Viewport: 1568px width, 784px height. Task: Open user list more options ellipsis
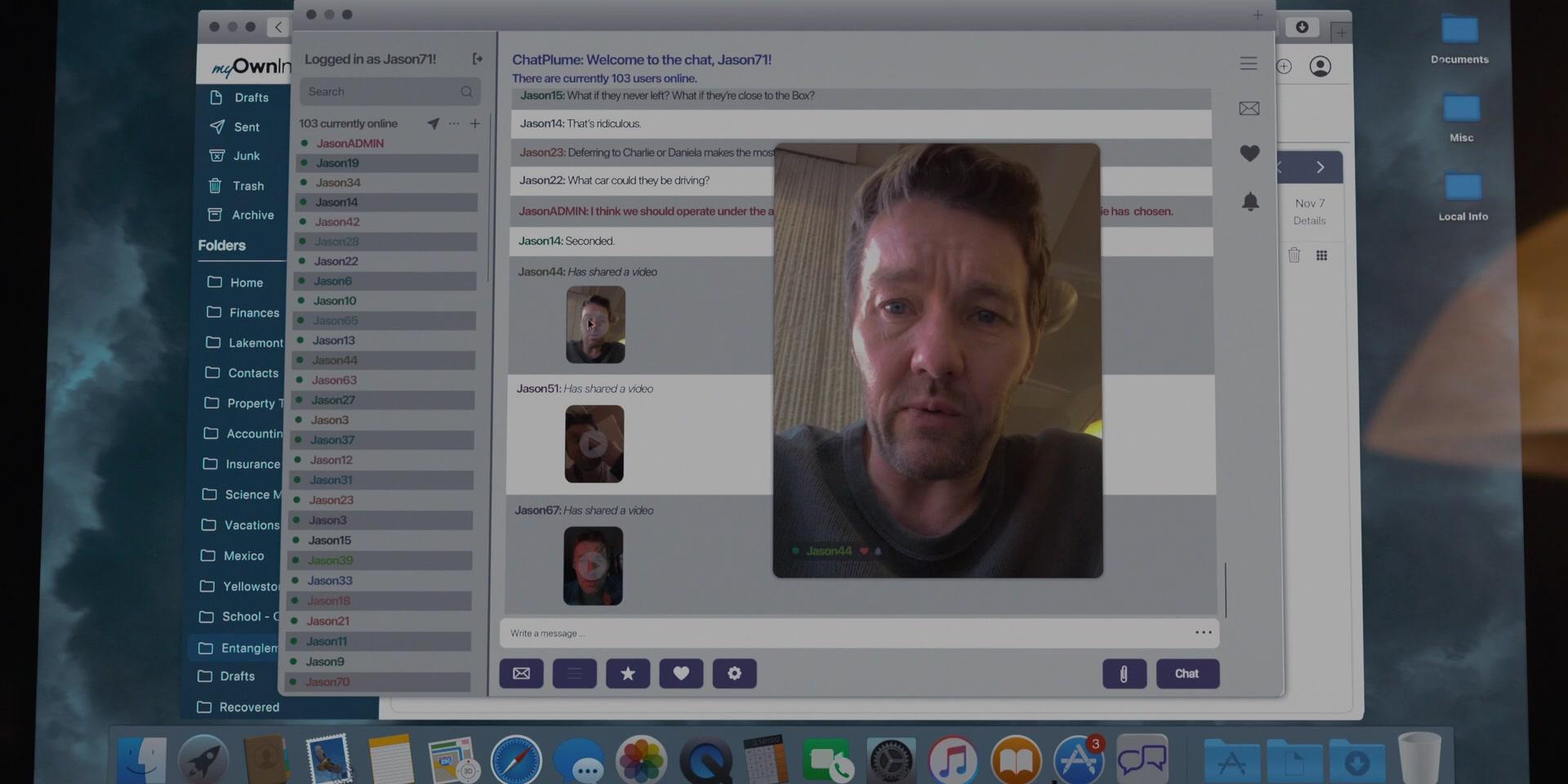(x=454, y=123)
